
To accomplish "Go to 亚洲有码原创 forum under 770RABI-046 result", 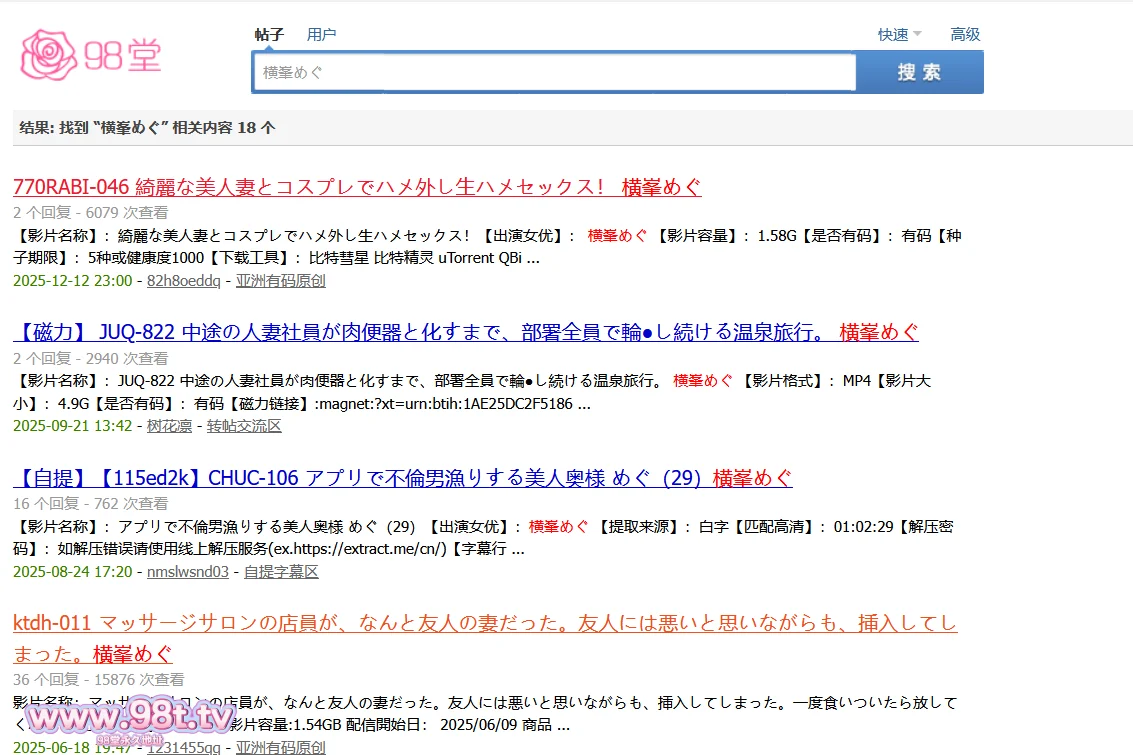I will coord(280,281).
